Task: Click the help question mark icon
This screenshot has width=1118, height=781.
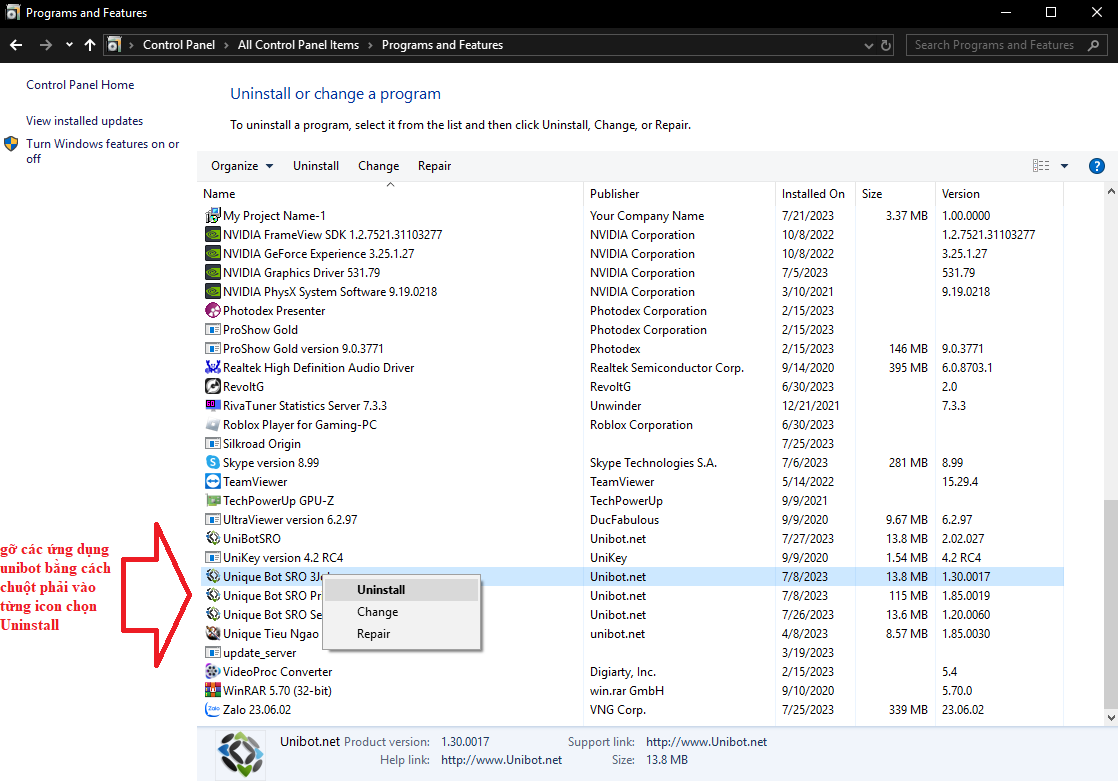Action: (x=1097, y=166)
